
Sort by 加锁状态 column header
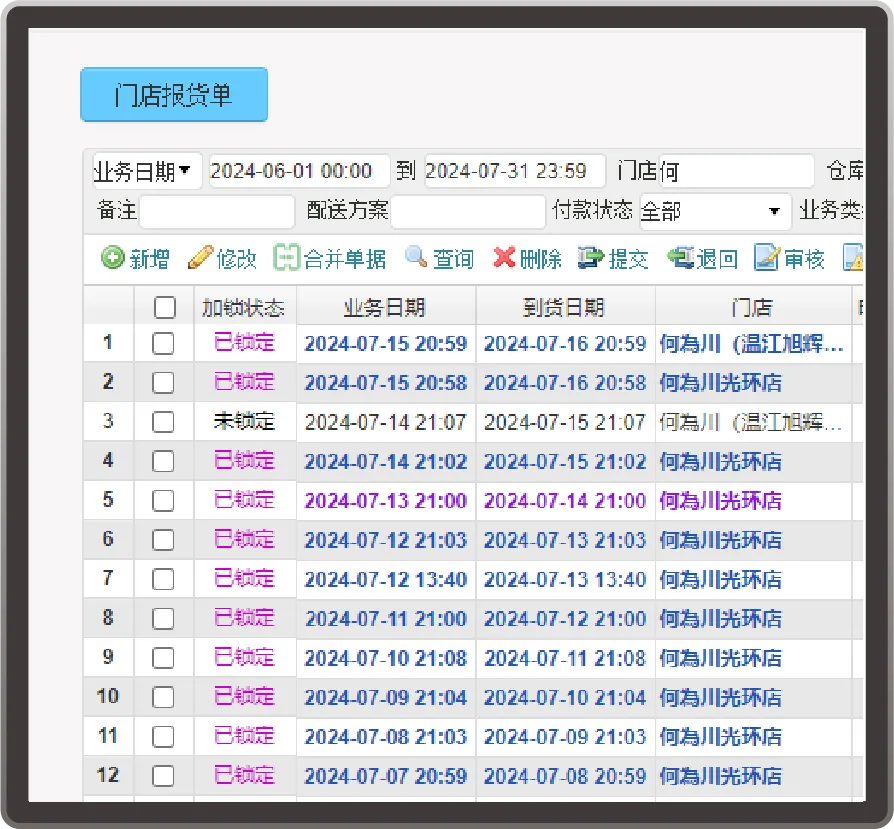[x=245, y=307]
